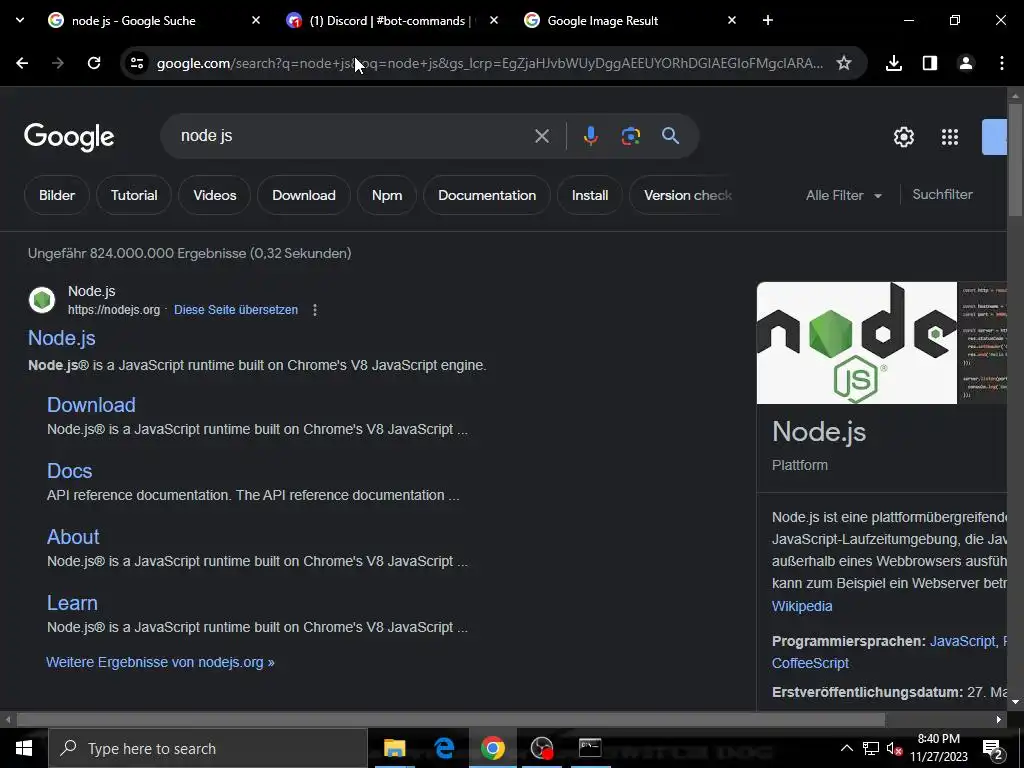The height and width of the screenshot is (768, 1024).
Task: Select the Bilder filter chip
Action: click(x=57, y=195)
